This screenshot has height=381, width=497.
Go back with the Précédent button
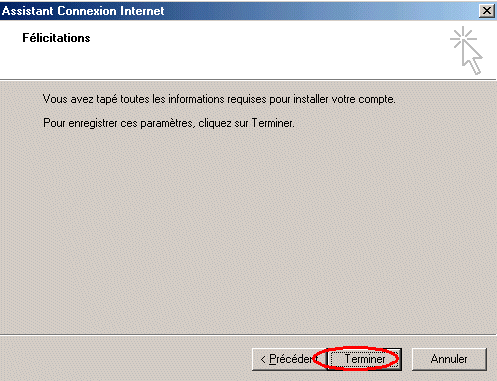coord(289,359)
